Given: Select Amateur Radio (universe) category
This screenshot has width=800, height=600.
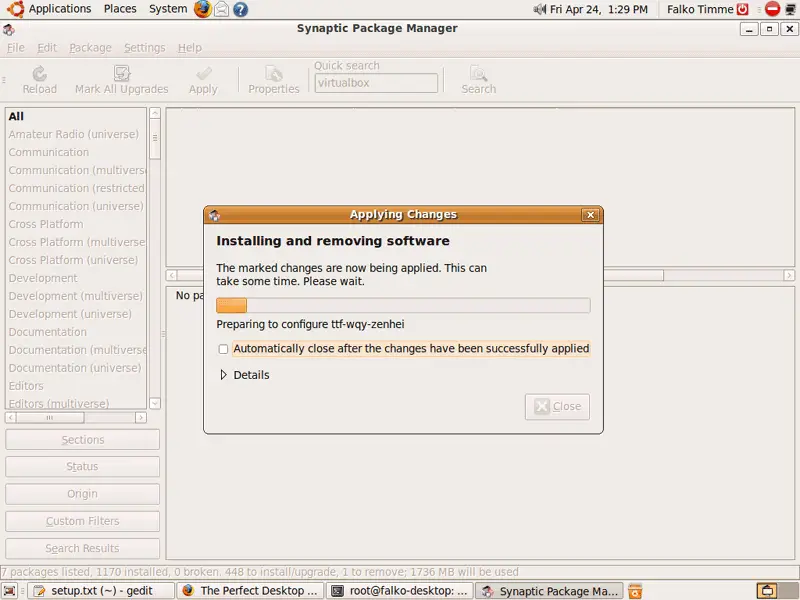Looking at the screenshot, I should [76, 134].
